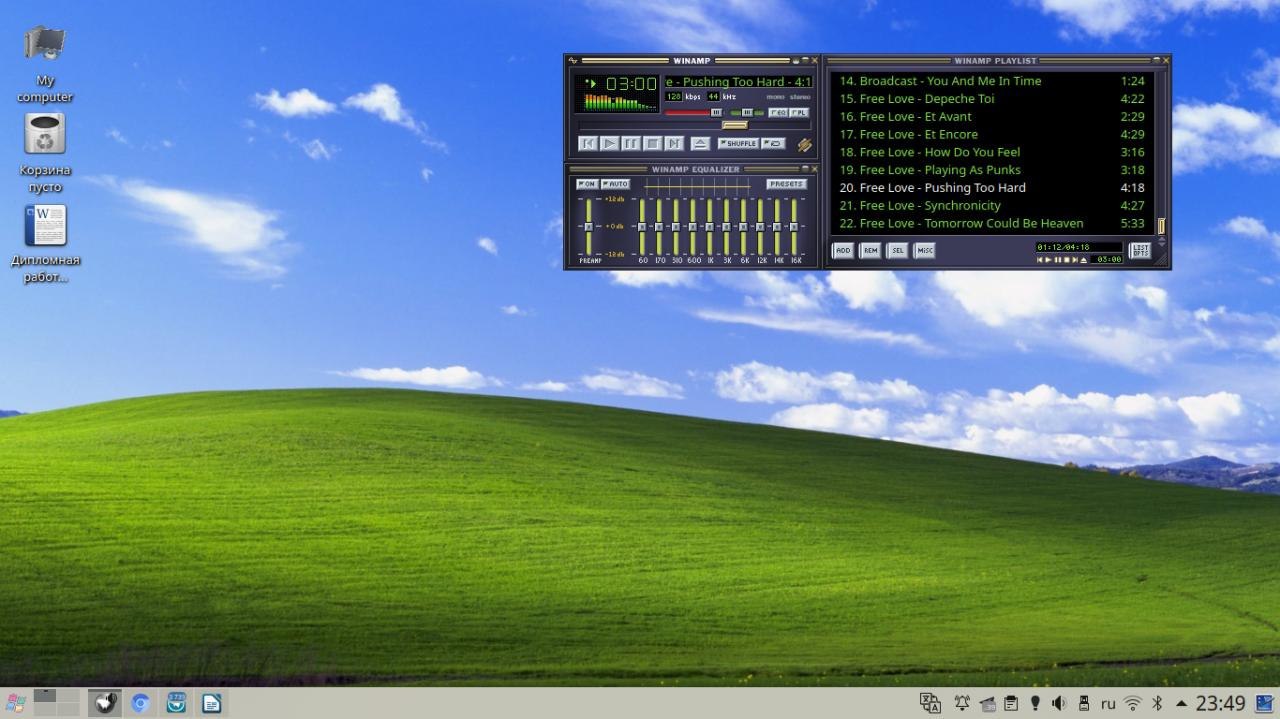Open the equalizer PRESETS menu

coord(786,184)
